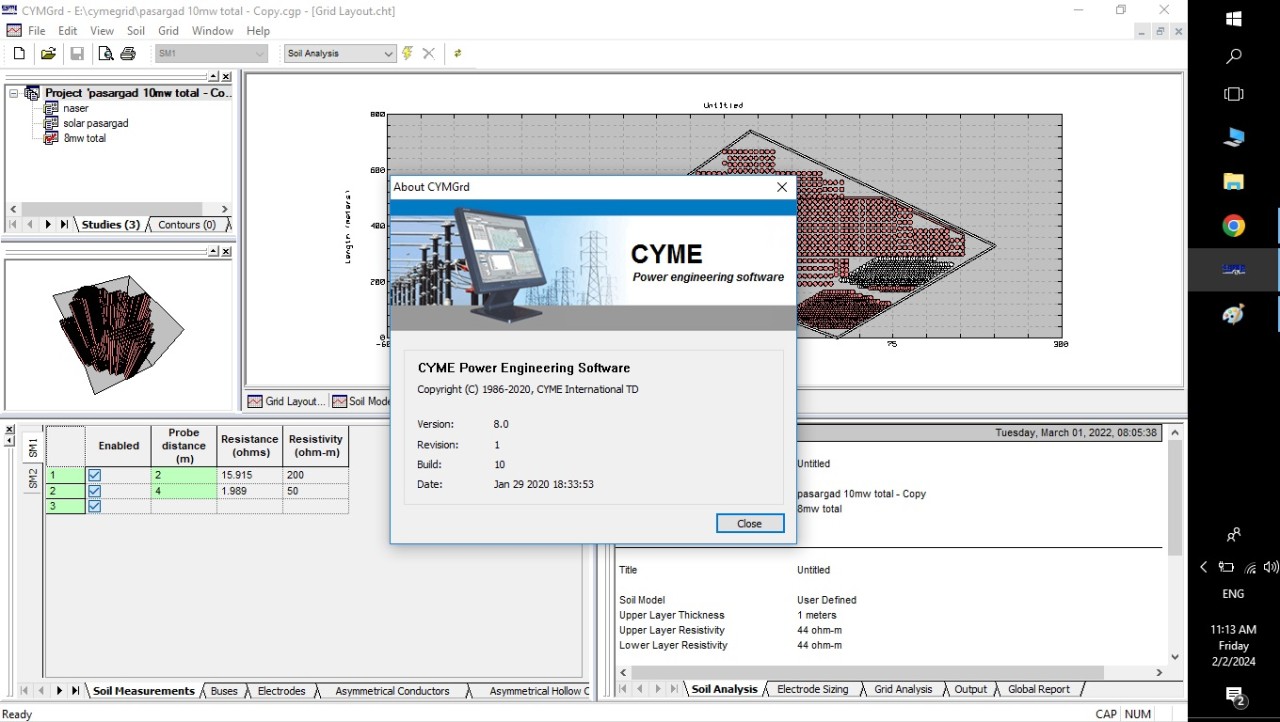Image resolution: width=1280 pixels, height=722 pixels.
Task: Click the probe distance cell with value 2
Action: click(184, 476)
